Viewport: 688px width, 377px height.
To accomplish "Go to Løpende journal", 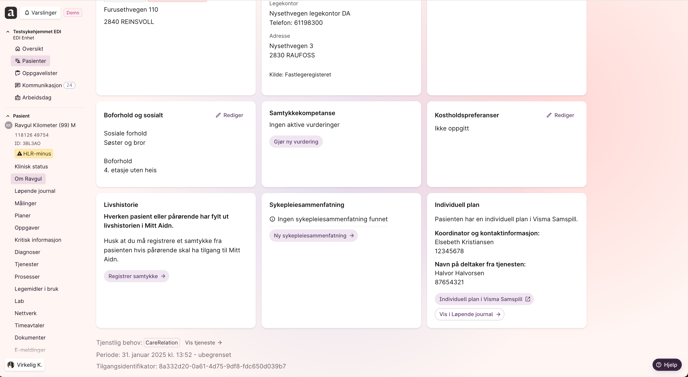I will [35, 191].
